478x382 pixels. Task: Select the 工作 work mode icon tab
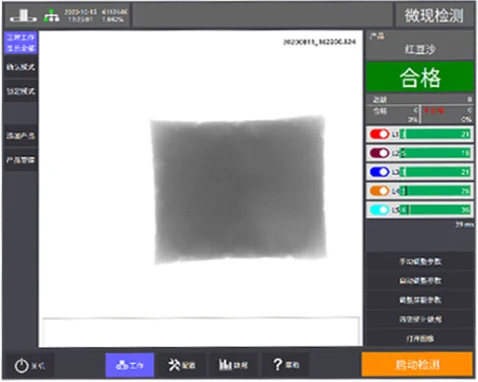click(130, 365)
